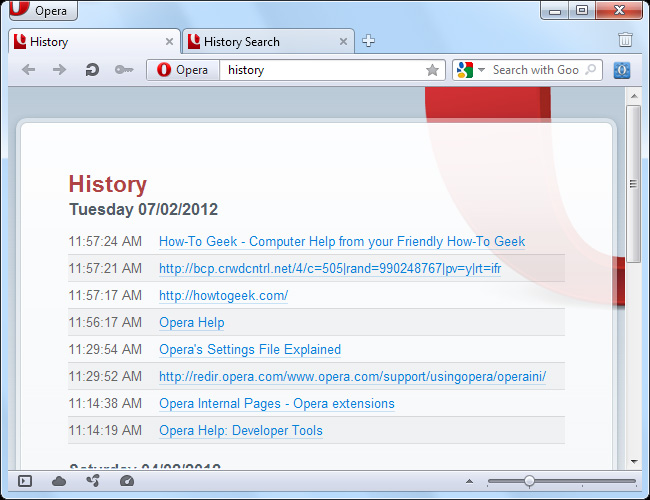The height and width of the screenshot is (500, 650).
Task: Adjust the page zoom slider
Action: coord(529,481)
